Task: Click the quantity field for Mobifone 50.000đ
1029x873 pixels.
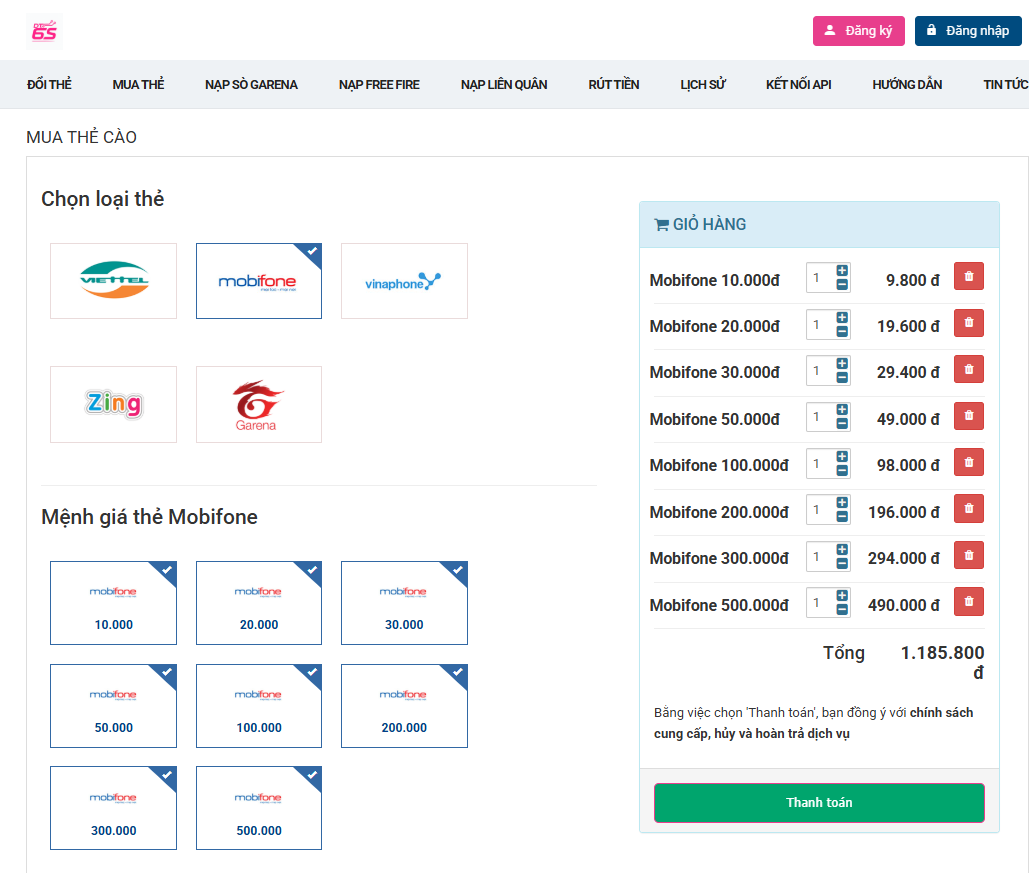Action: tap(820, 417)
